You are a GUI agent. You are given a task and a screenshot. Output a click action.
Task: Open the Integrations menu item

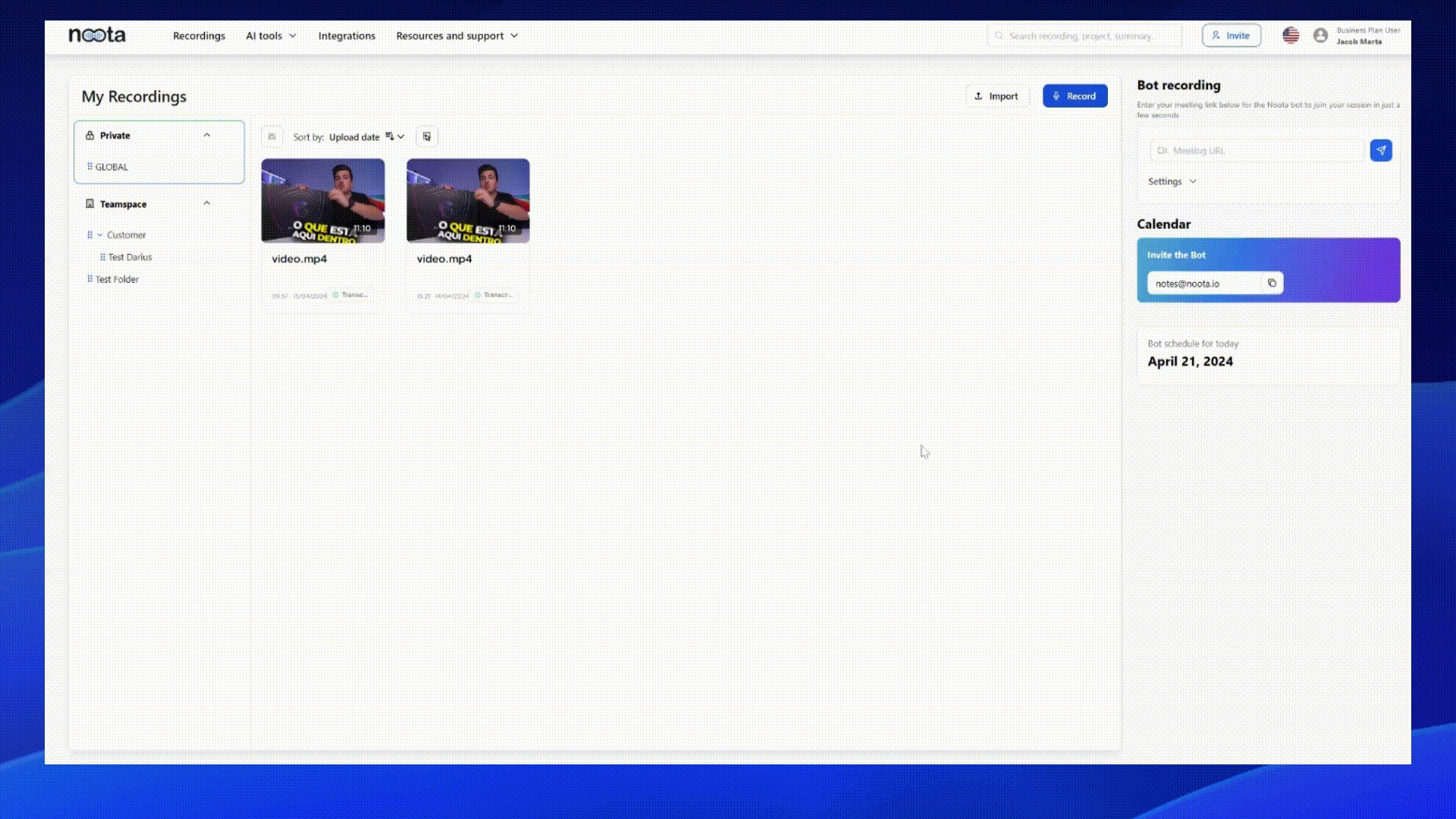(347, 36)
